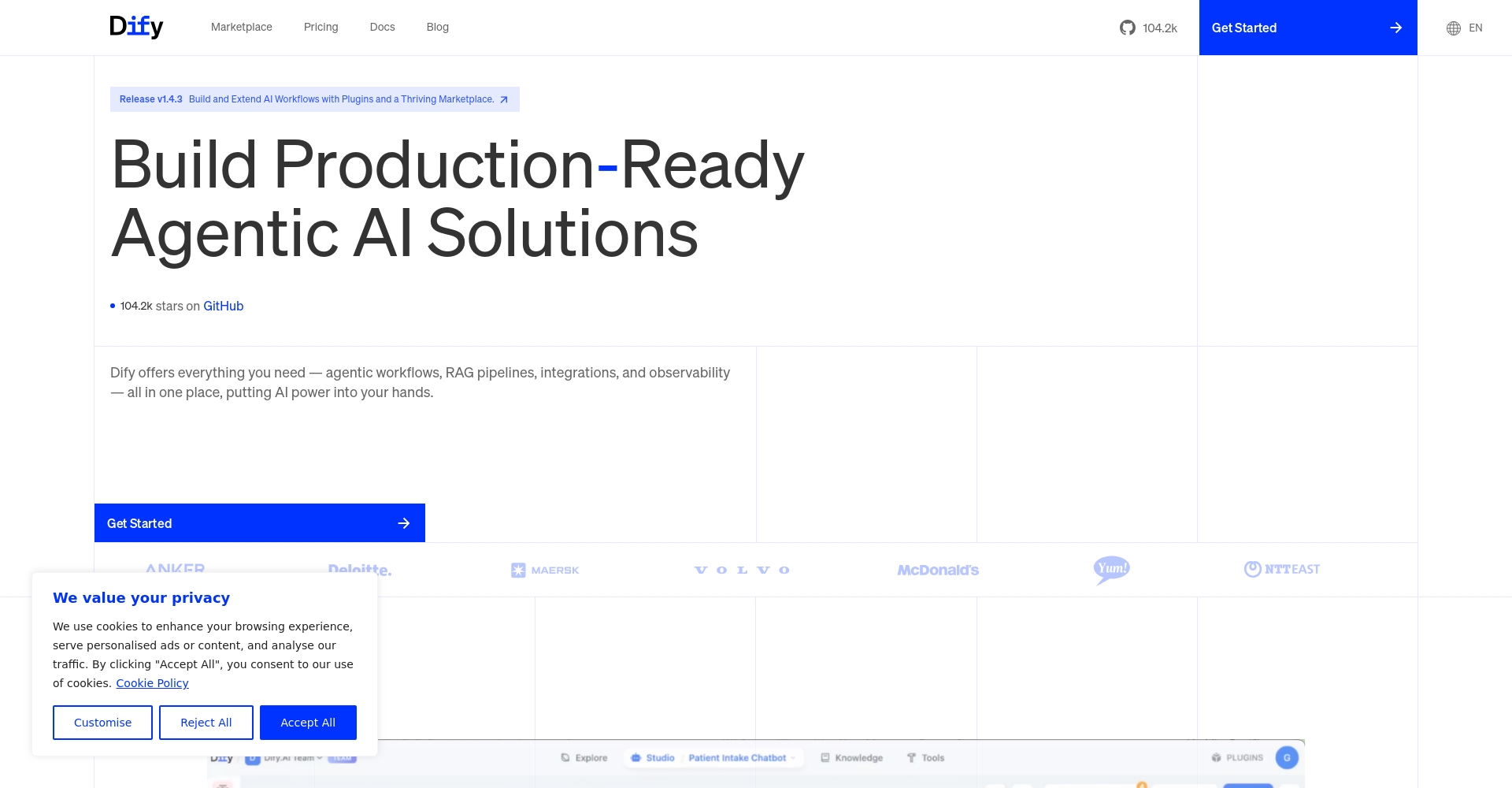Viewport: 1512px width, 788px height.
Task: Click the Volvo logo
Action: point(742,570)
